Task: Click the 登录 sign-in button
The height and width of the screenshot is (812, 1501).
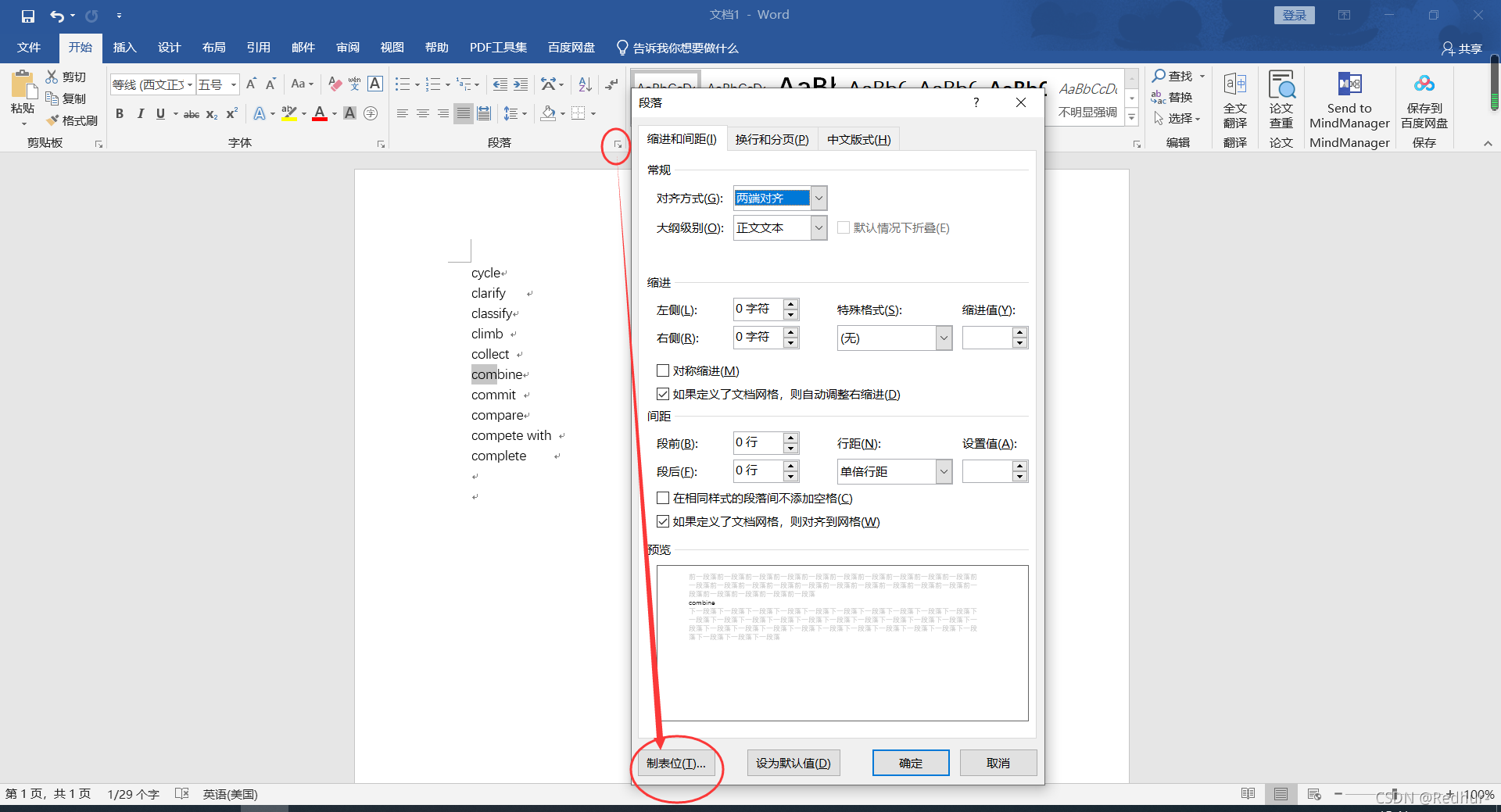Action: (1295, 16)
